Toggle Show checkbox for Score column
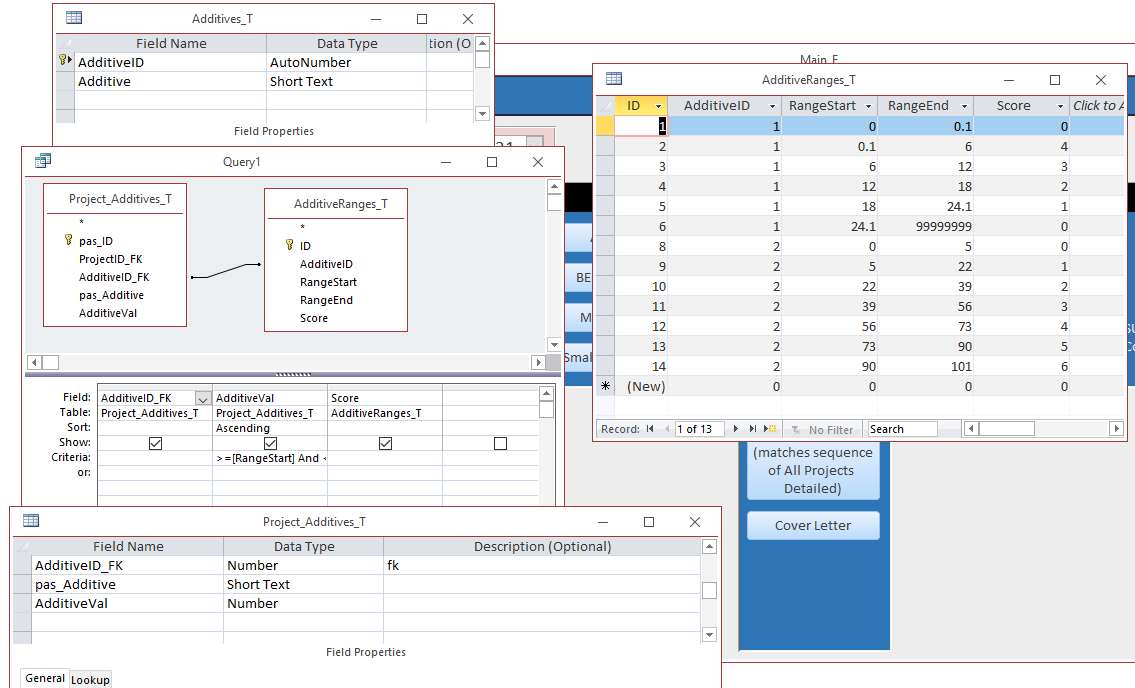 (385, 442)
